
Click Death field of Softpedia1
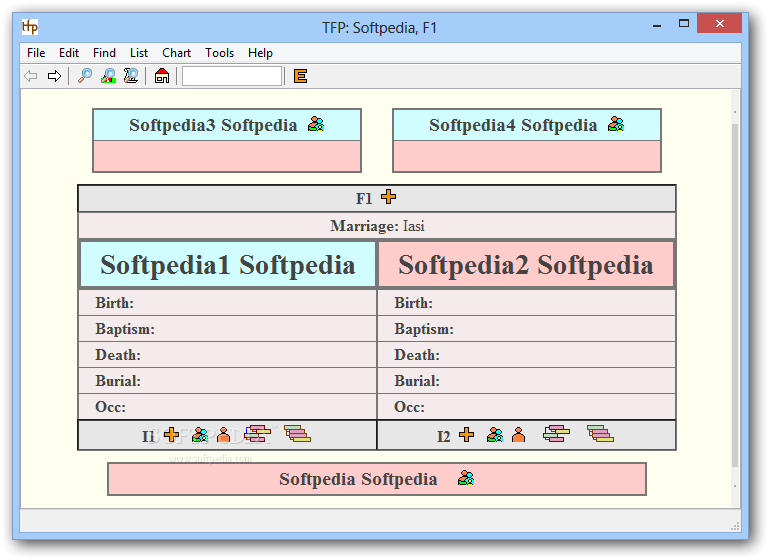228,355
